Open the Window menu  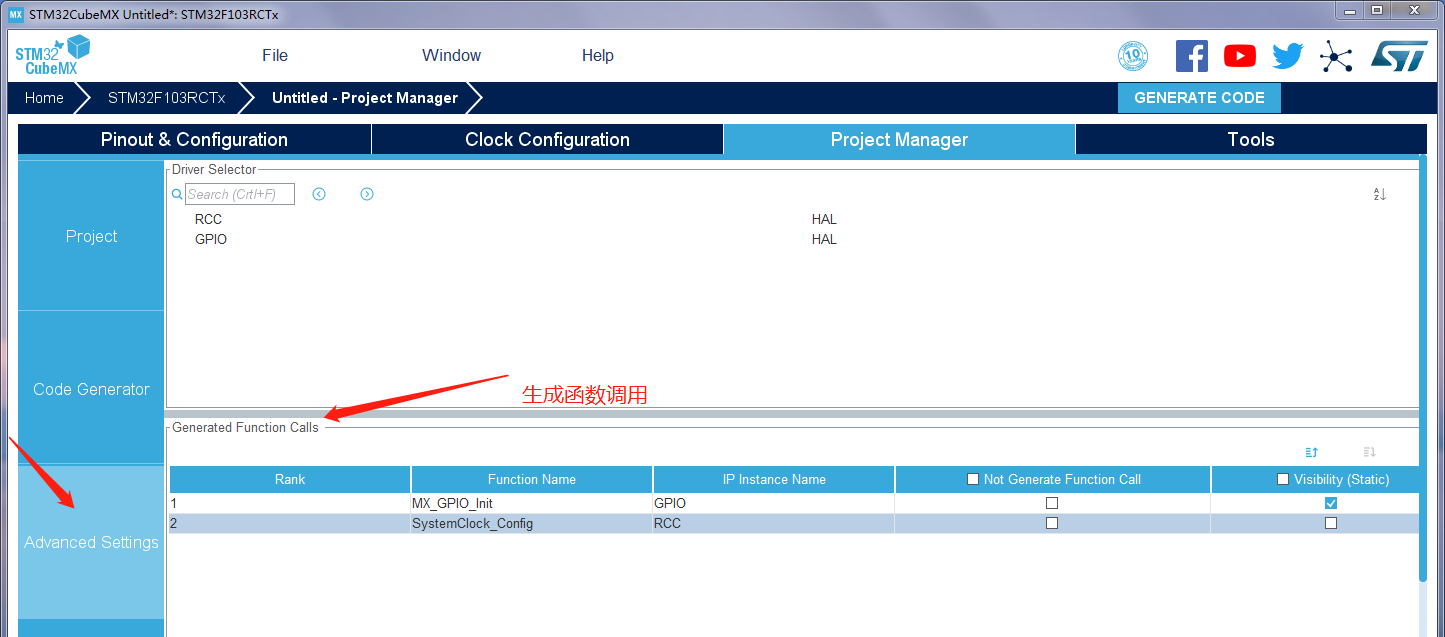click(452, 55)
